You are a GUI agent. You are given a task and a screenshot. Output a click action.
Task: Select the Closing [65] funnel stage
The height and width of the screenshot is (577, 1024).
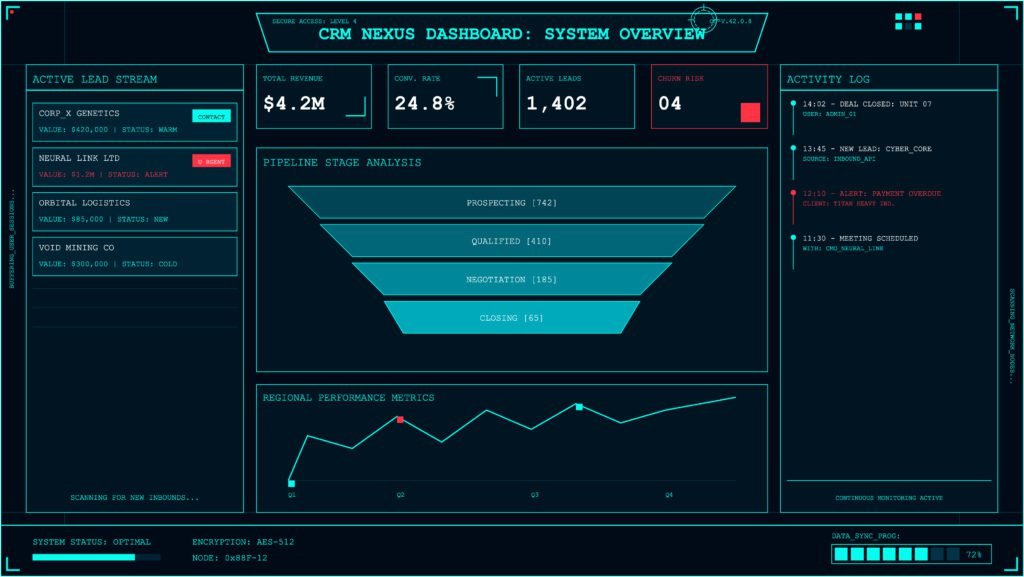(x=511, y=318)
